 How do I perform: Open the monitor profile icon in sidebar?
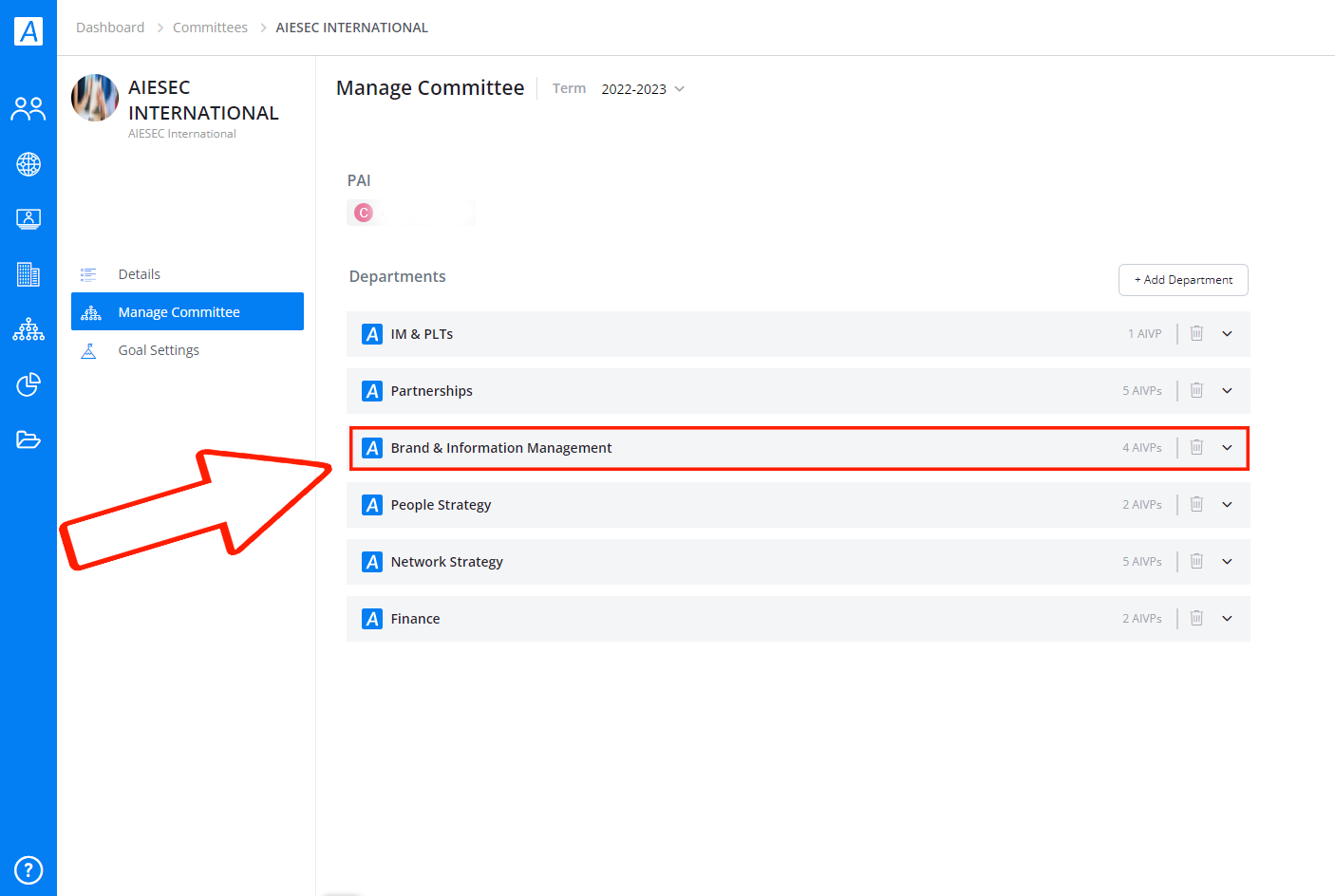pos(28,219)
